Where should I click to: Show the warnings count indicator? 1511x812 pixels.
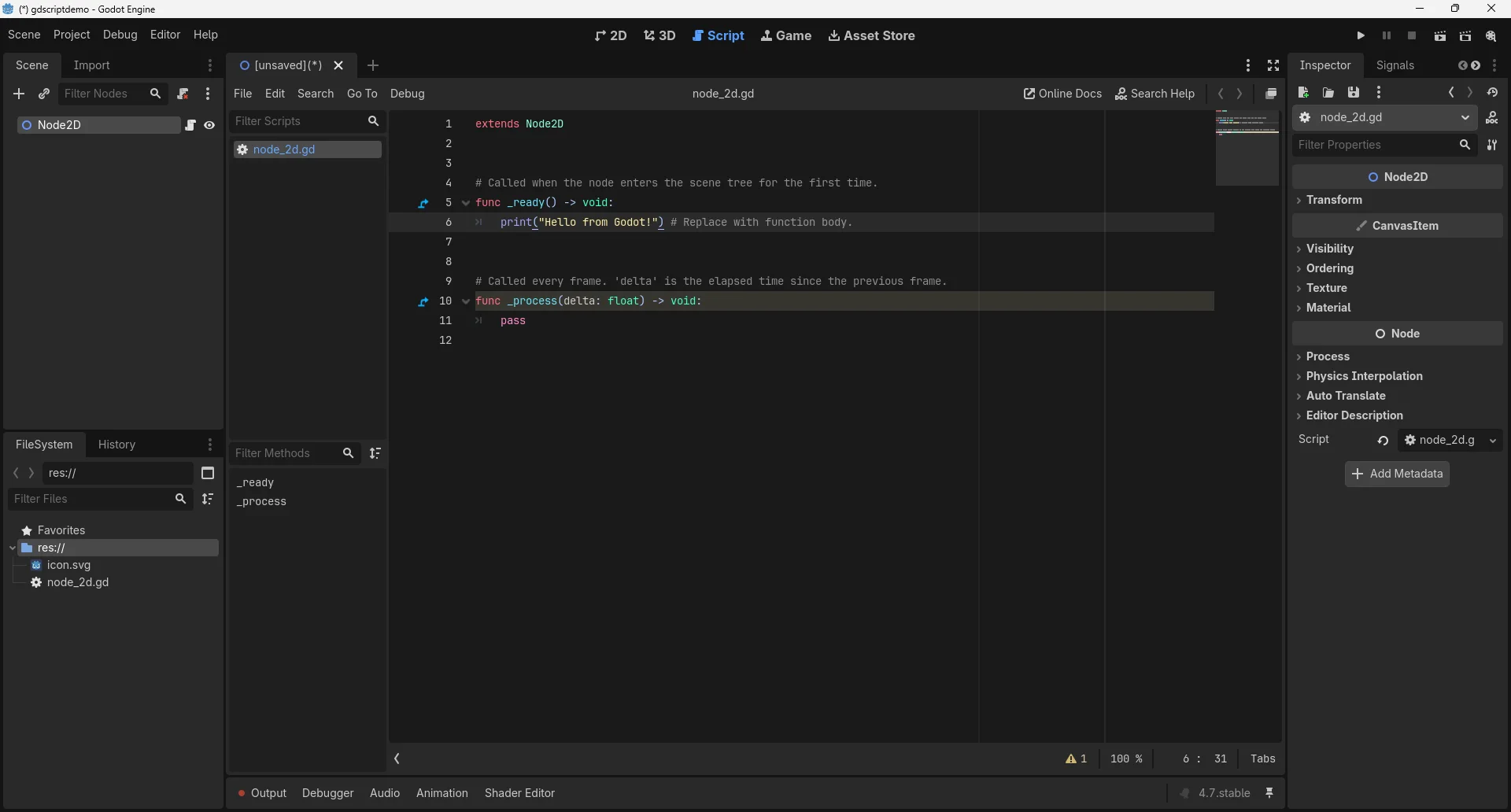1077,759
